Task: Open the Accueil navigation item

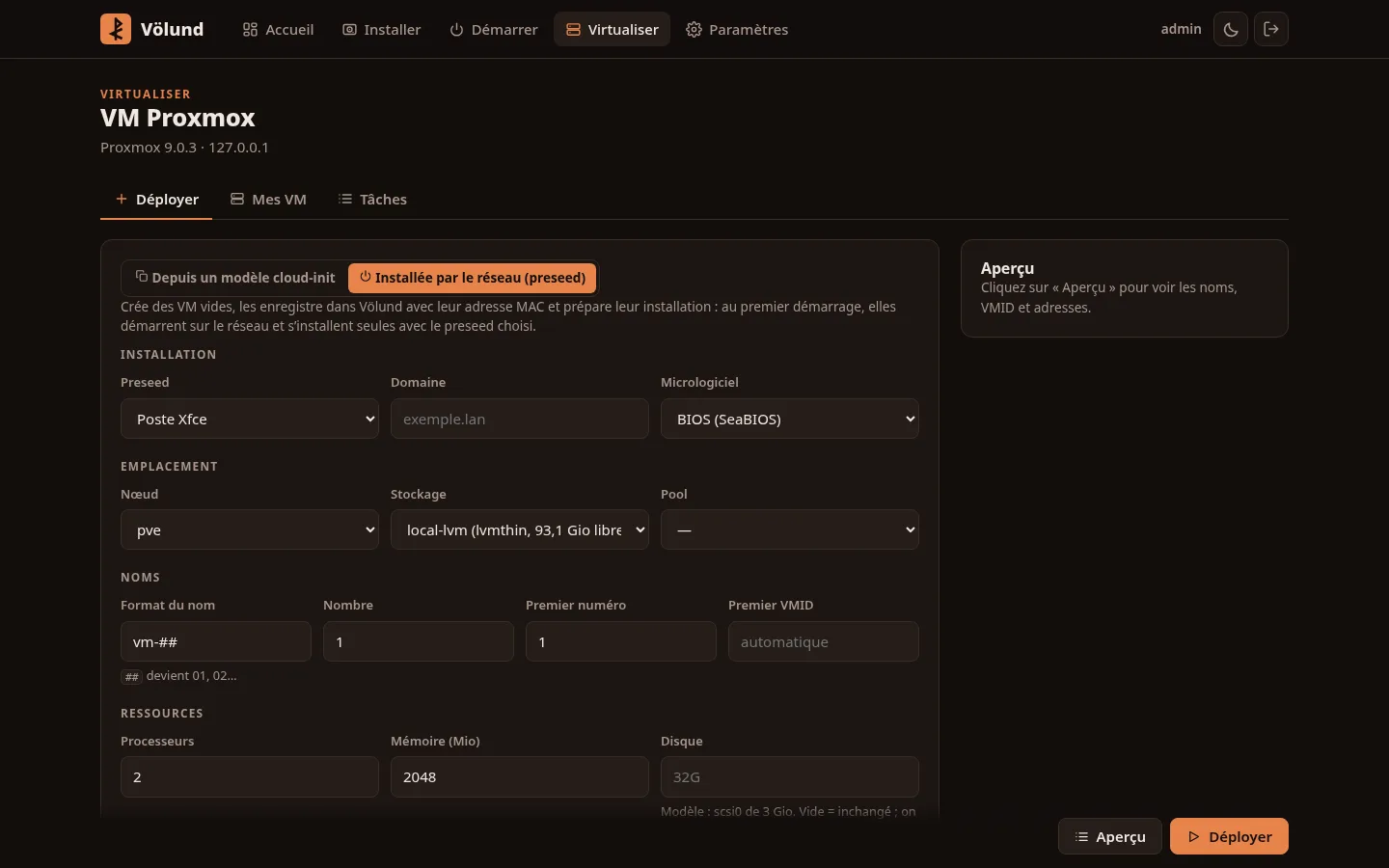Action: [x=278, y=30]
